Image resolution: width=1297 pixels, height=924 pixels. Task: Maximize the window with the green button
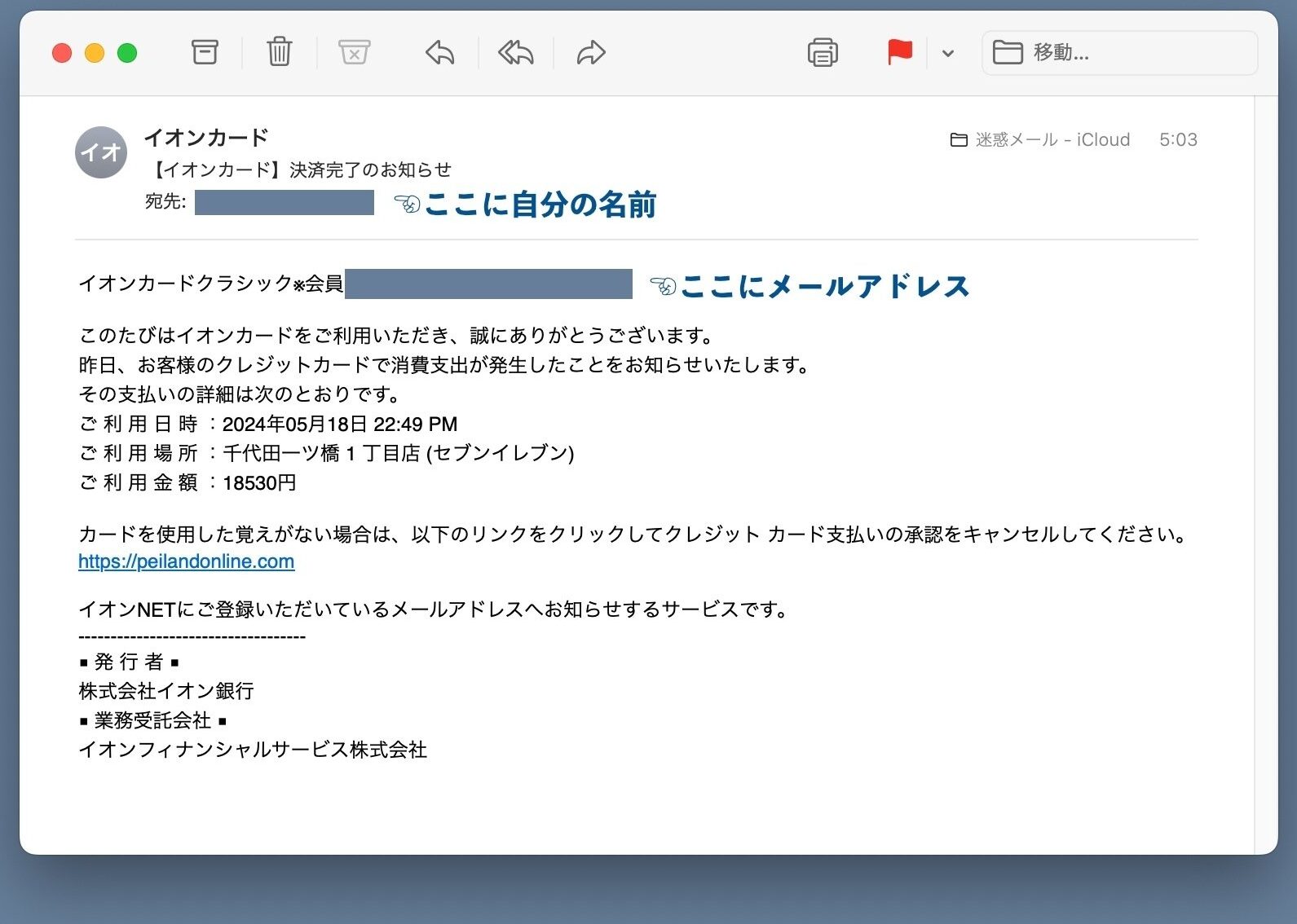(x=127, y=53)
